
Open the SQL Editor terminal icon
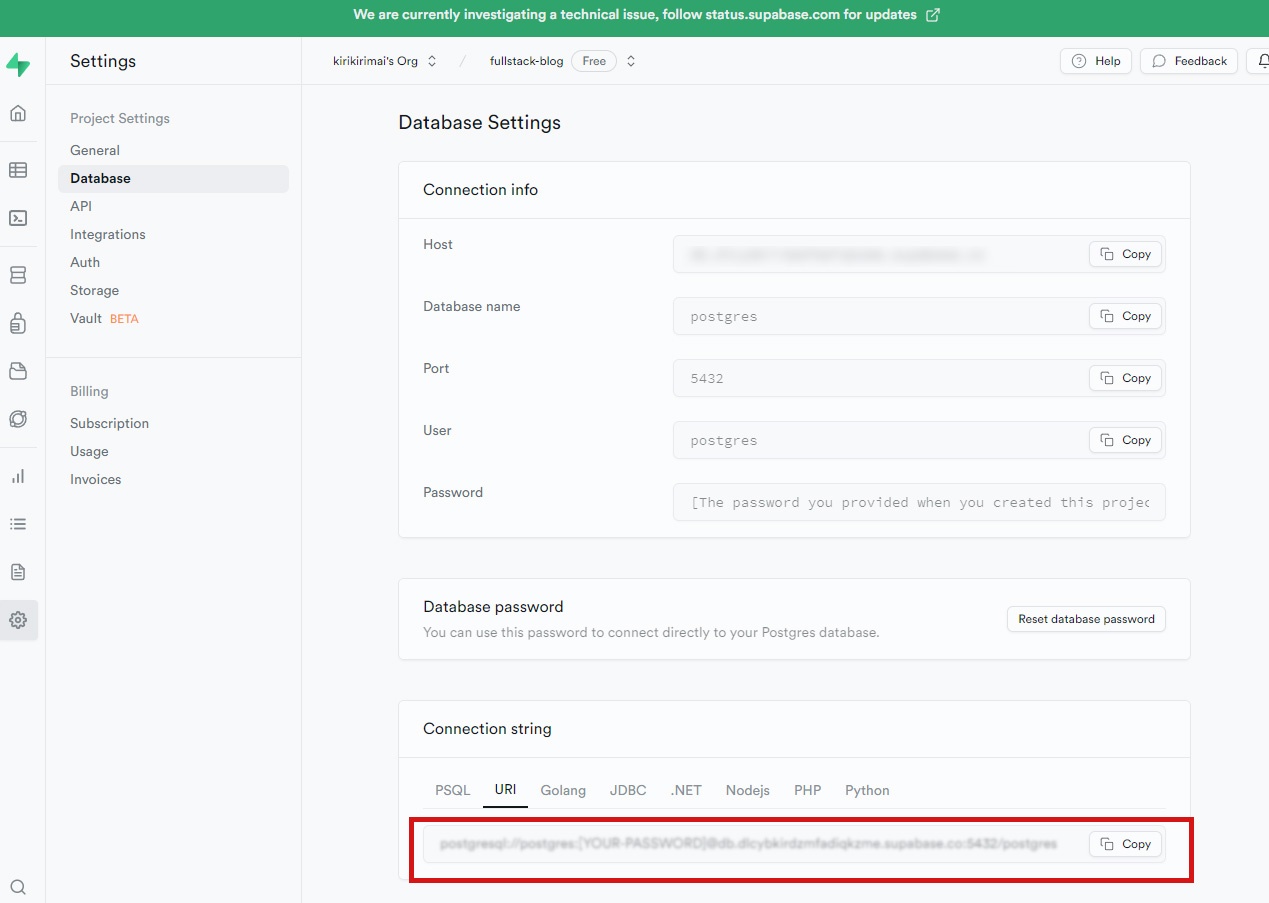[x=18, y=218]
